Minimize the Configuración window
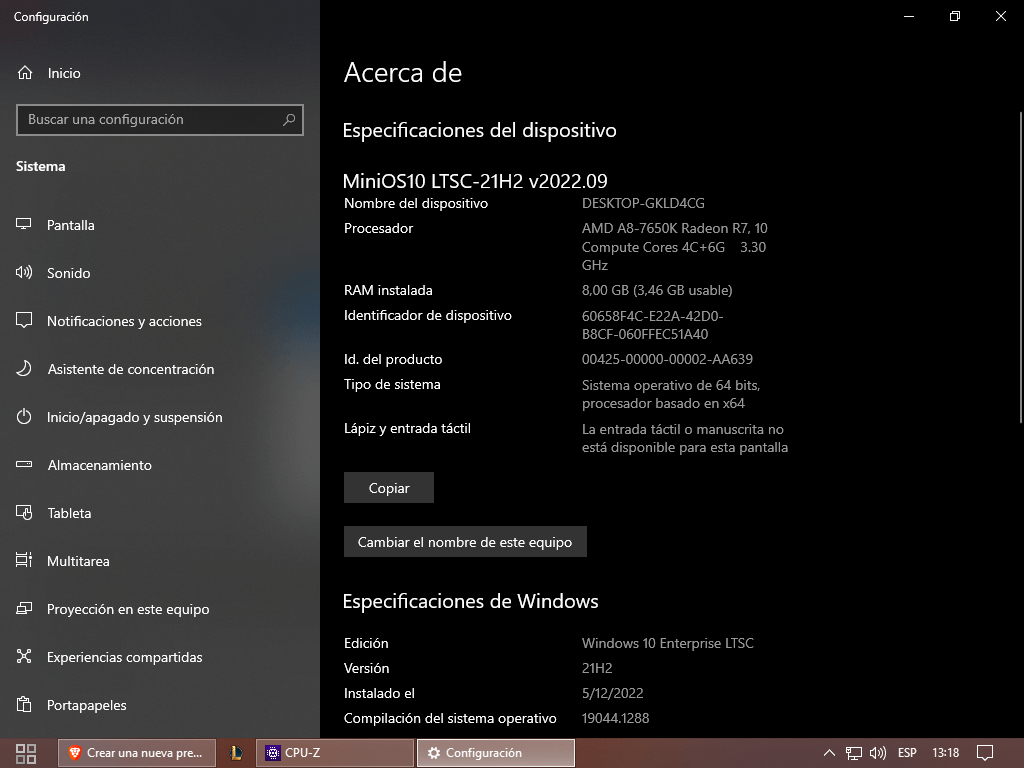Screen dimensions: 1024x768 pyautogui.click(x=908, y=16)
